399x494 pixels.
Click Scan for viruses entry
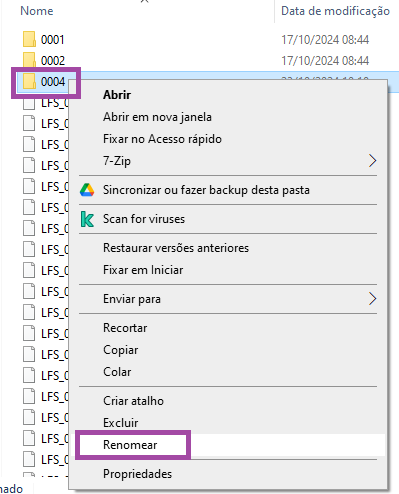click(144, 219)
